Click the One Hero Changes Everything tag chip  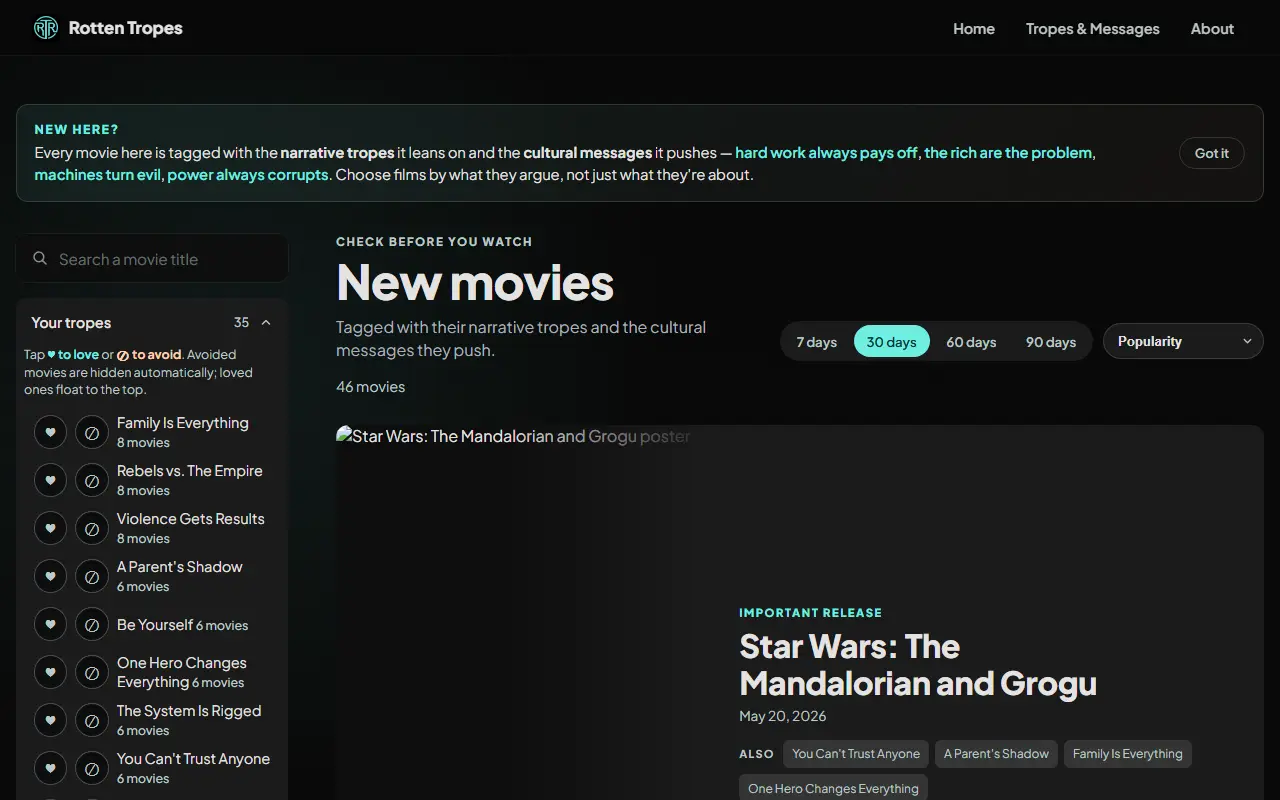[x=833, y=788]
